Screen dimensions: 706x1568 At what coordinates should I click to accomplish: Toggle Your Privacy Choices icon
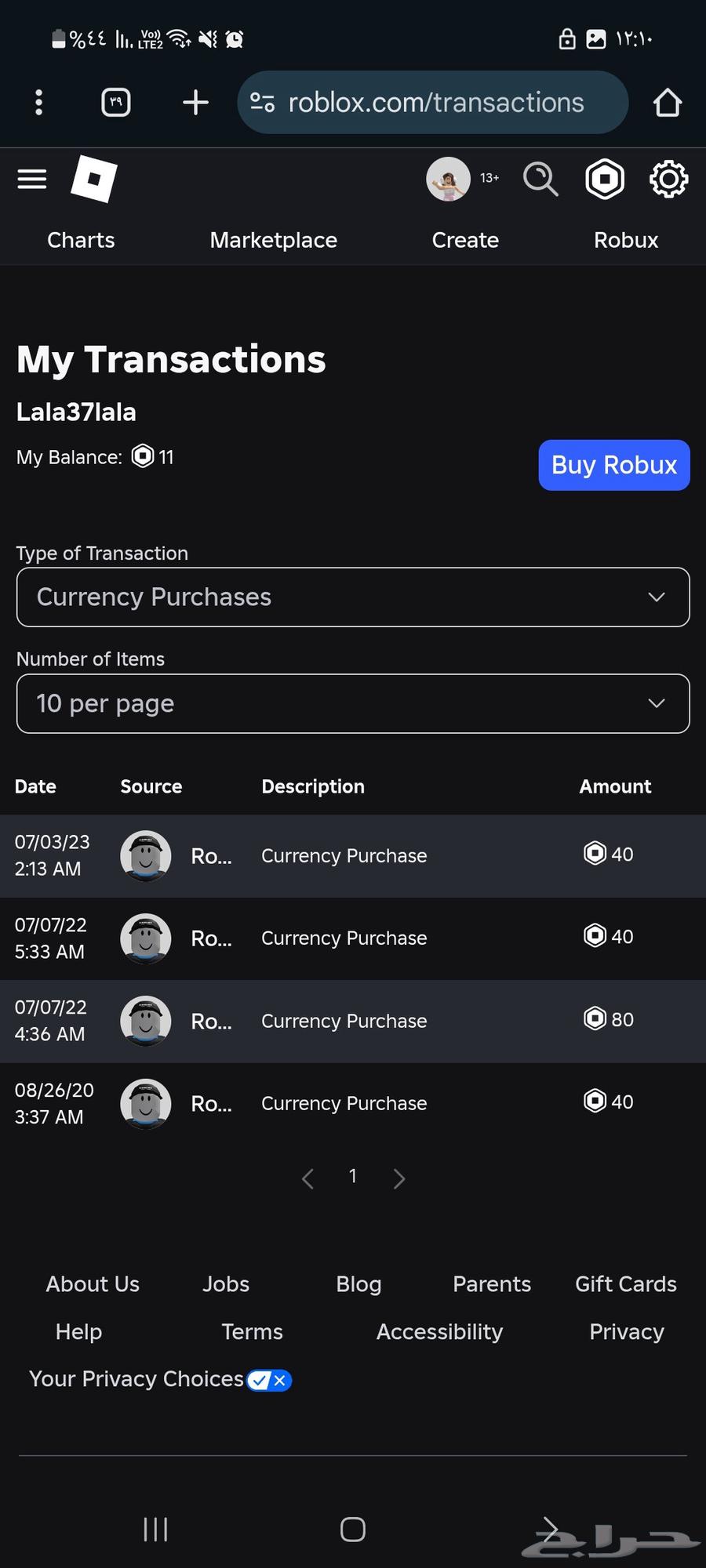[x=269, y=1380]
